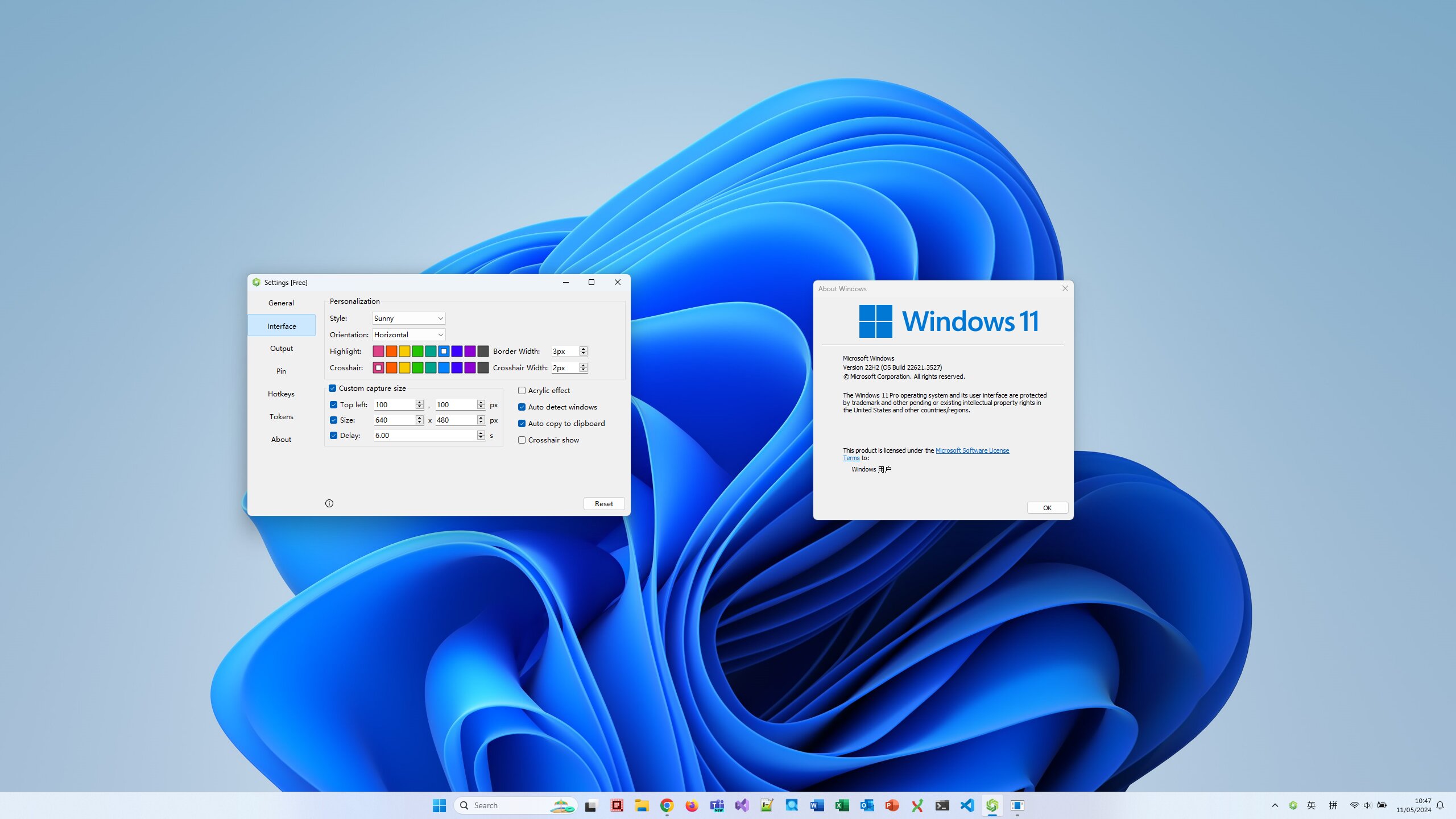The width and height of the screenshot is (1456, 819).
Task: Switch to the General tab in Settings
Action: tap(281, 303)
